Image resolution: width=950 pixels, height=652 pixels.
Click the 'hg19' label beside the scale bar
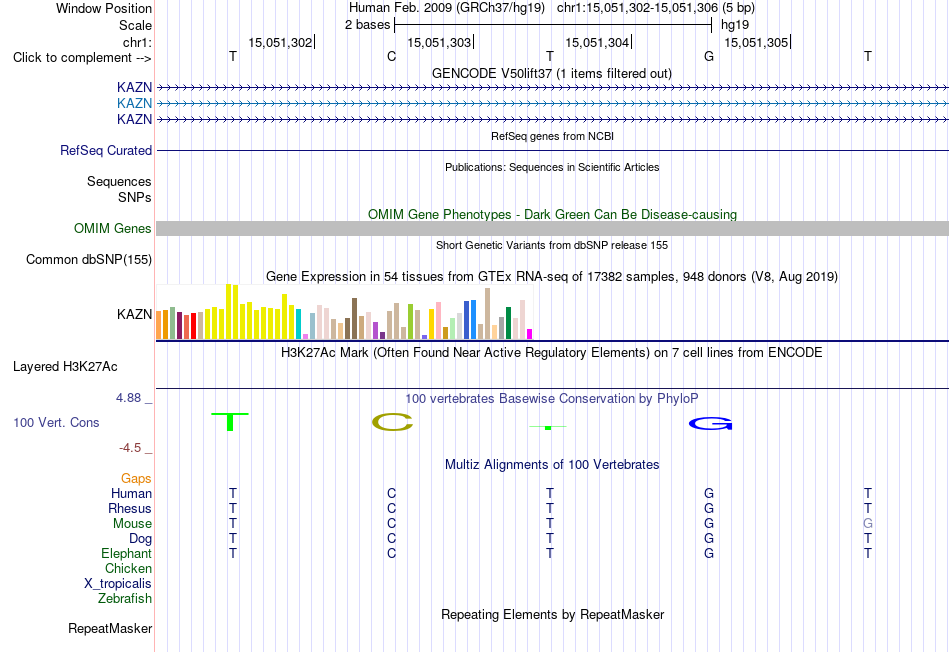pyautogui.click(x=735, y=25)
